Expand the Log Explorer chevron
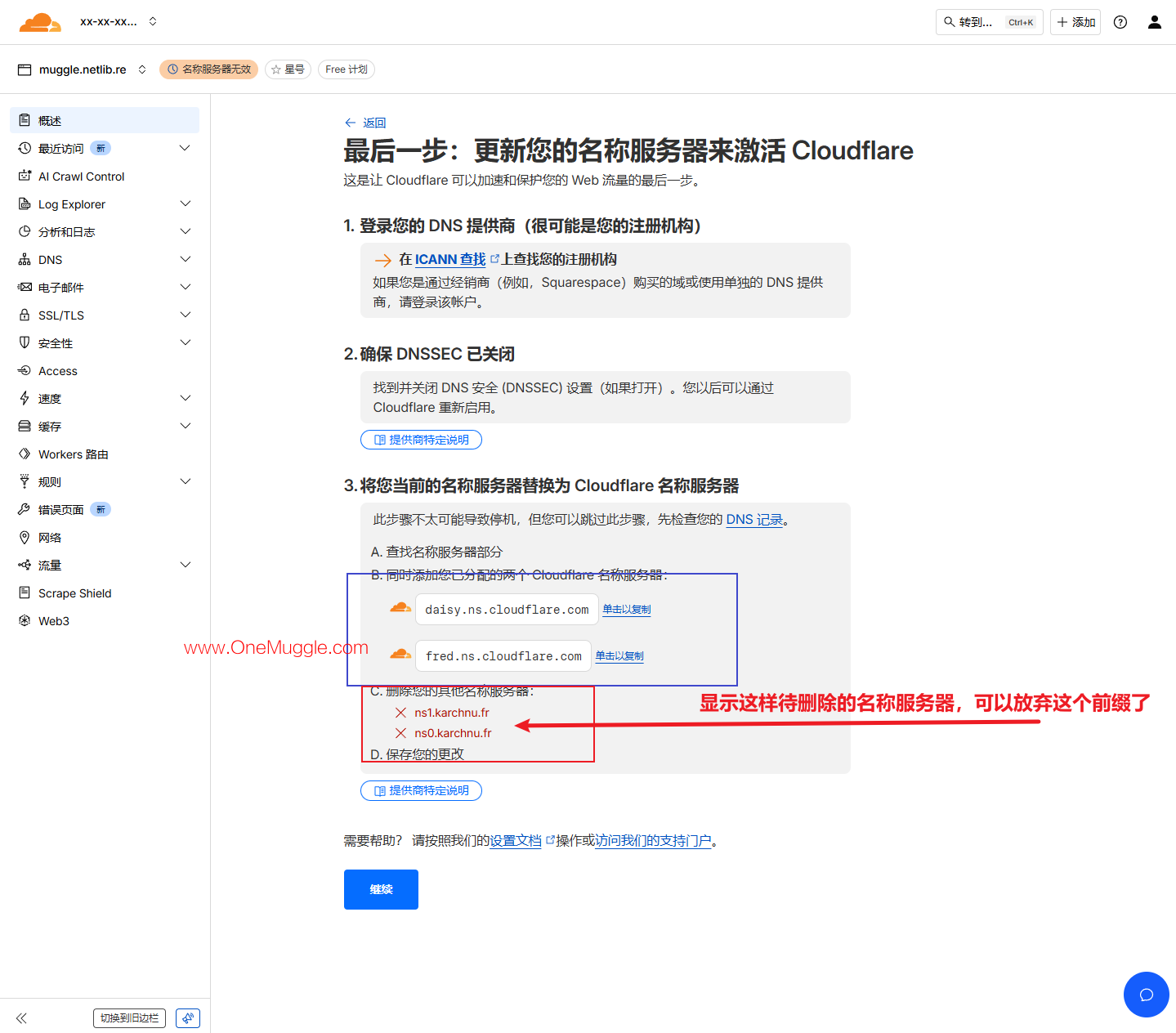The width and height of the screenshot is (1176, 1033). click(x=185, y=203)
